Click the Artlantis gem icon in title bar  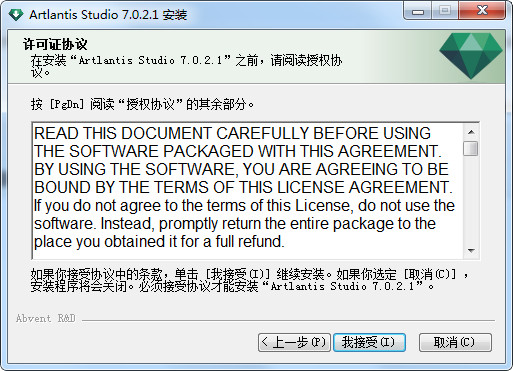point(16,15)
